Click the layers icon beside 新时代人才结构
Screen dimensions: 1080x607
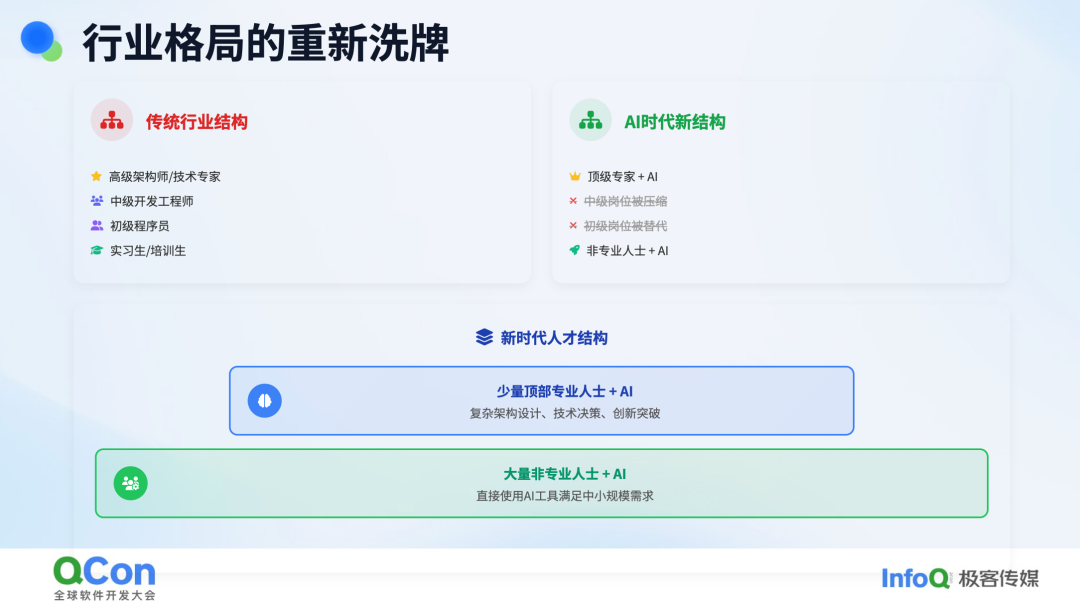pyautogui.click(x=484, y=337)
